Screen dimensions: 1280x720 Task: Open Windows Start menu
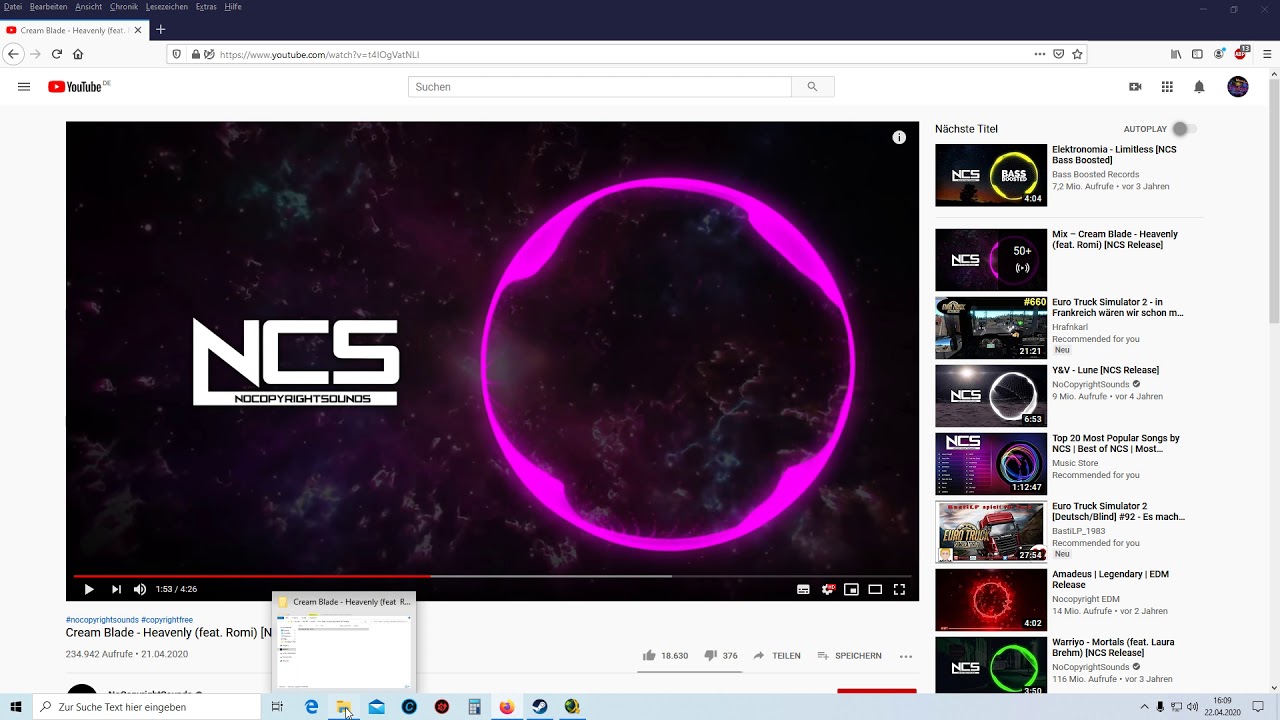(x=16, y=707)
